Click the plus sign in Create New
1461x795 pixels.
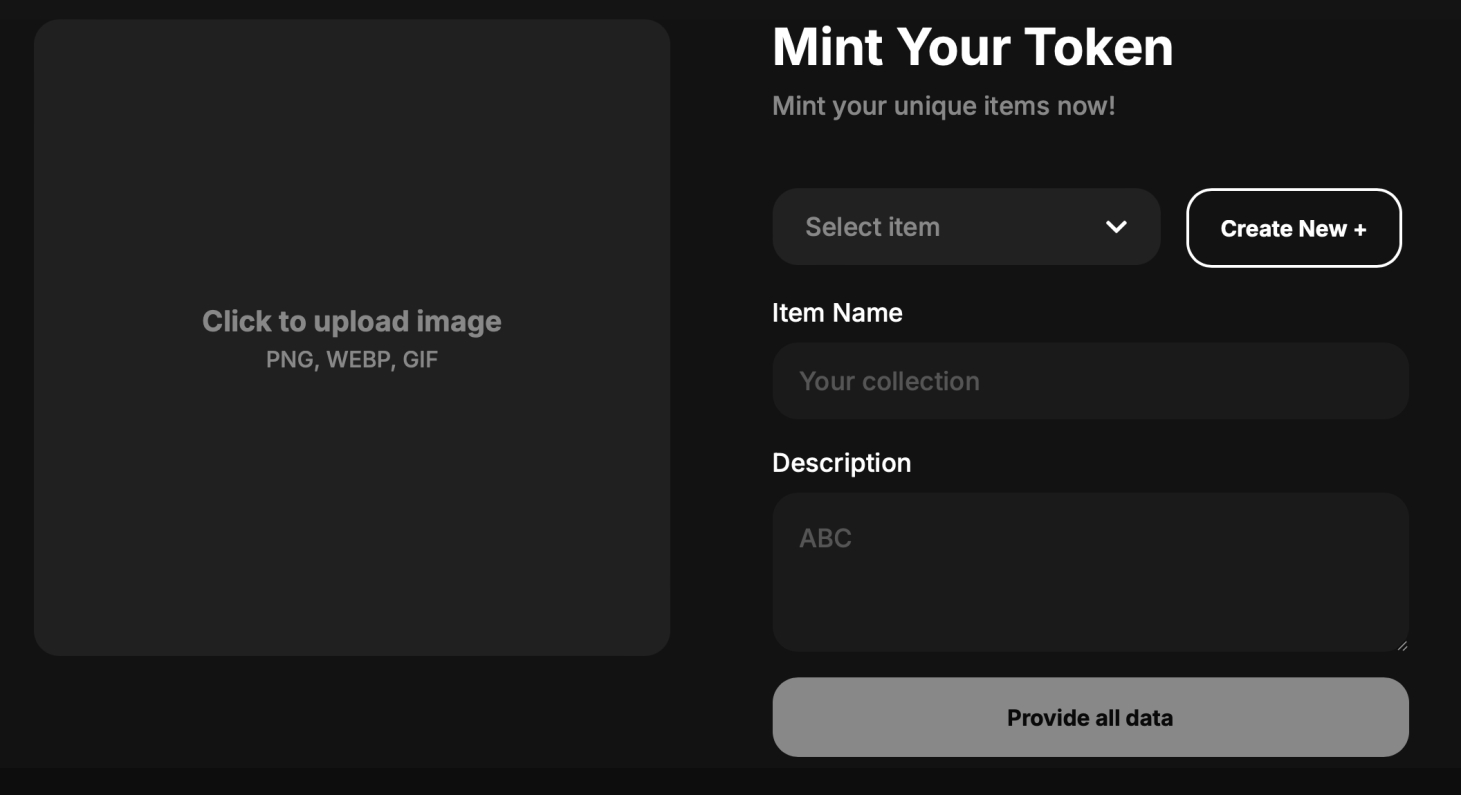(x=1359, y=229)
